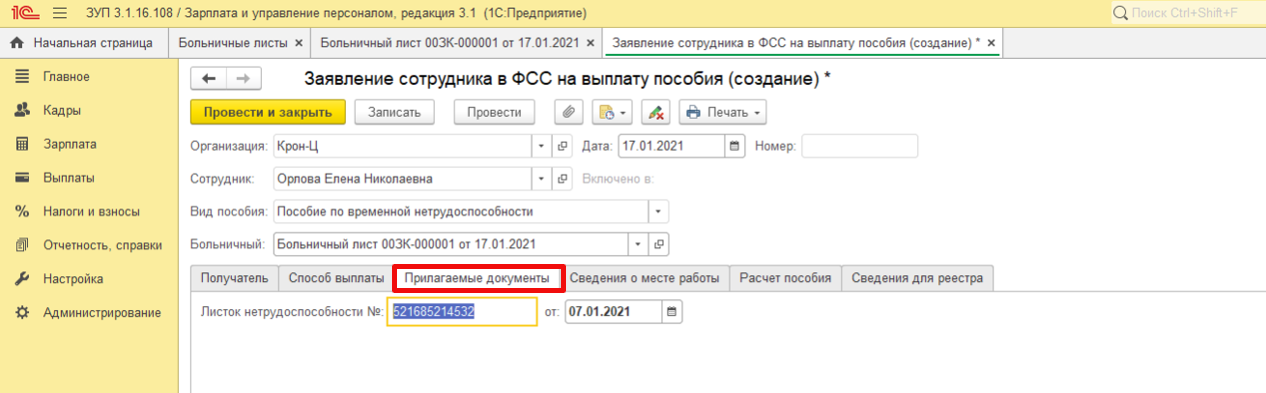
Task: Expand the Печать dropdown button
Action: tap(723, 112)
